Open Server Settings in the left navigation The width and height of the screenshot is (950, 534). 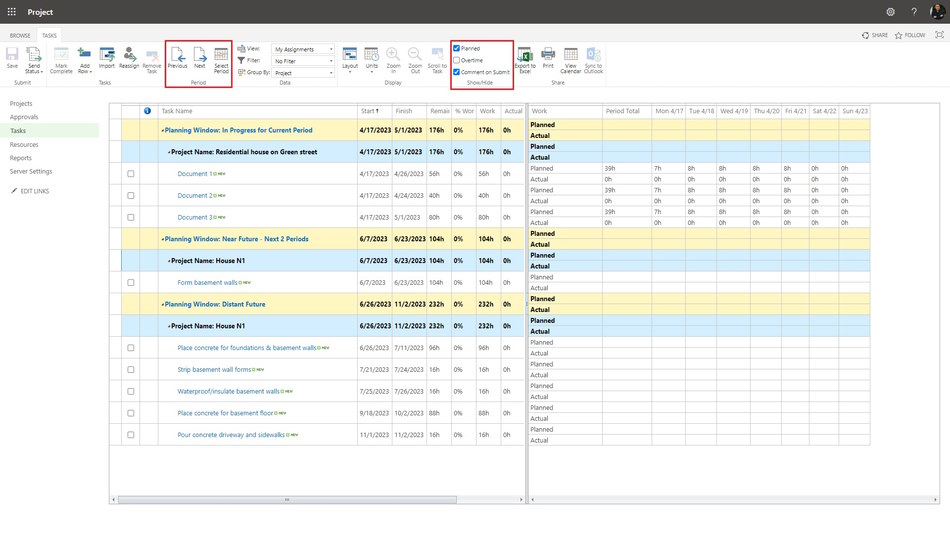(x=31, y=172)
